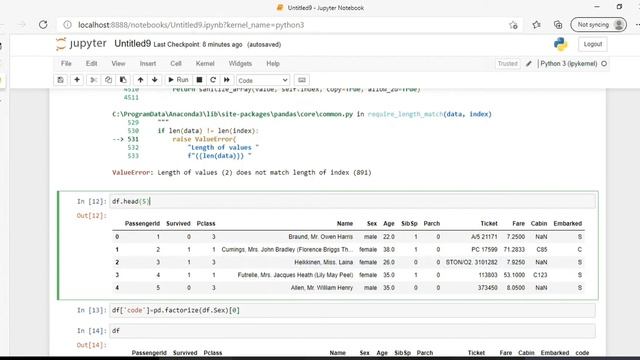Open the Cell menu
This screenshot has width=640, height=360.
point(176,64)
